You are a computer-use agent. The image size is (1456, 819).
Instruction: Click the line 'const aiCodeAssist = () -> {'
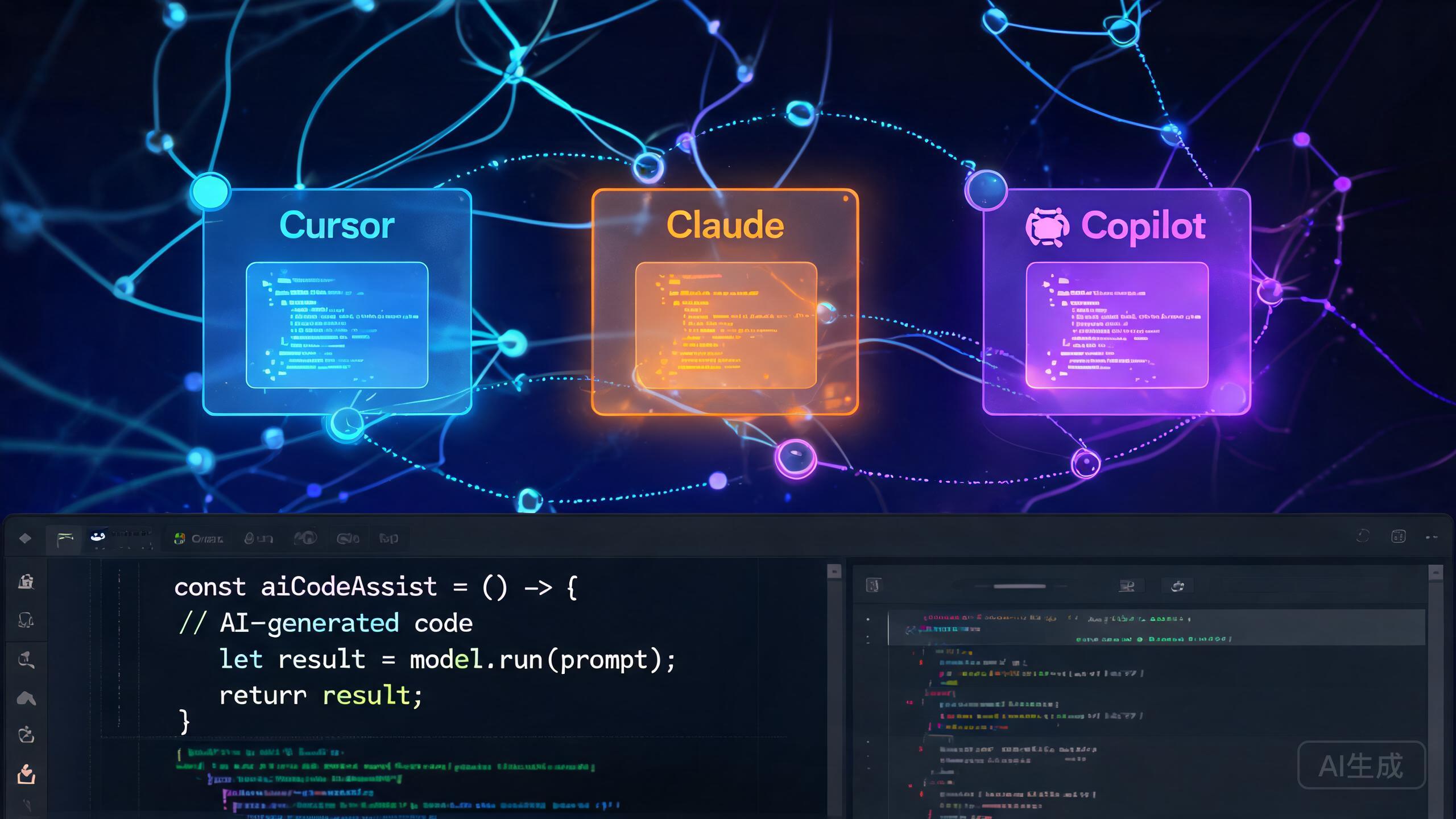[x=376, y=587]
